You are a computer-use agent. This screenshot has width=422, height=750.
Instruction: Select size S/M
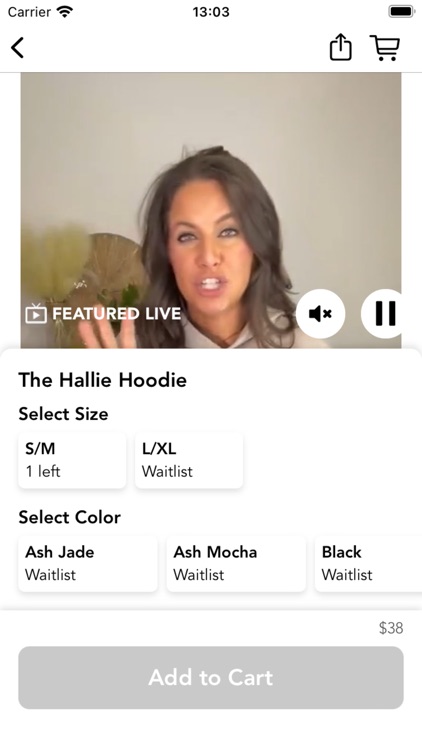point(72,460)
